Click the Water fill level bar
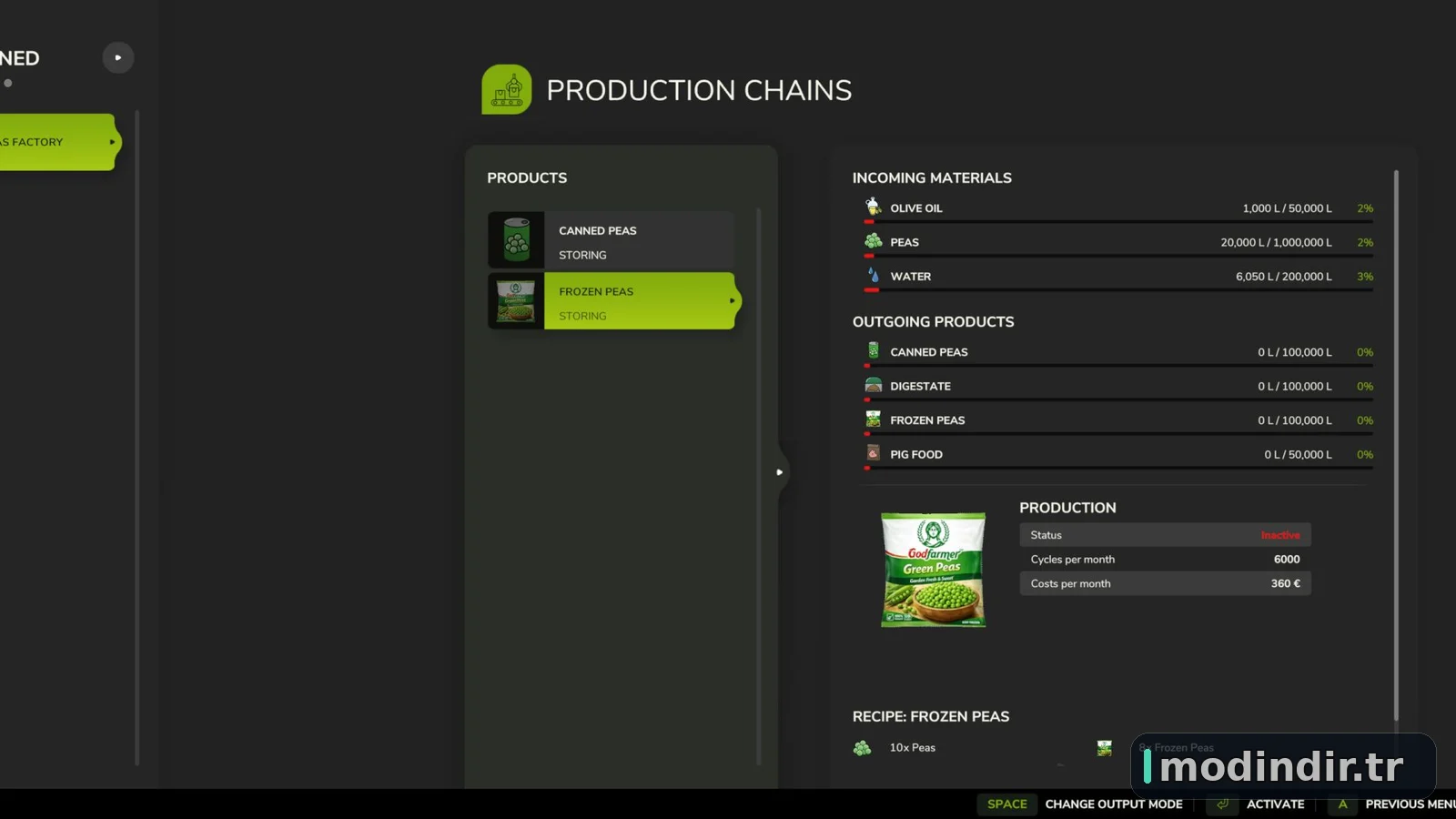Screen dimensions: 1456x819 click(x=1118, y=289)
